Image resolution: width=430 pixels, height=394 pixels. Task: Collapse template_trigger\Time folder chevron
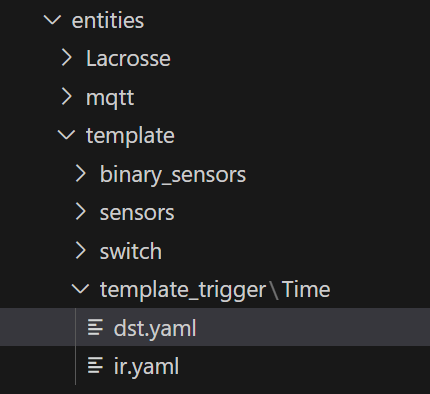tap(80, 289)
